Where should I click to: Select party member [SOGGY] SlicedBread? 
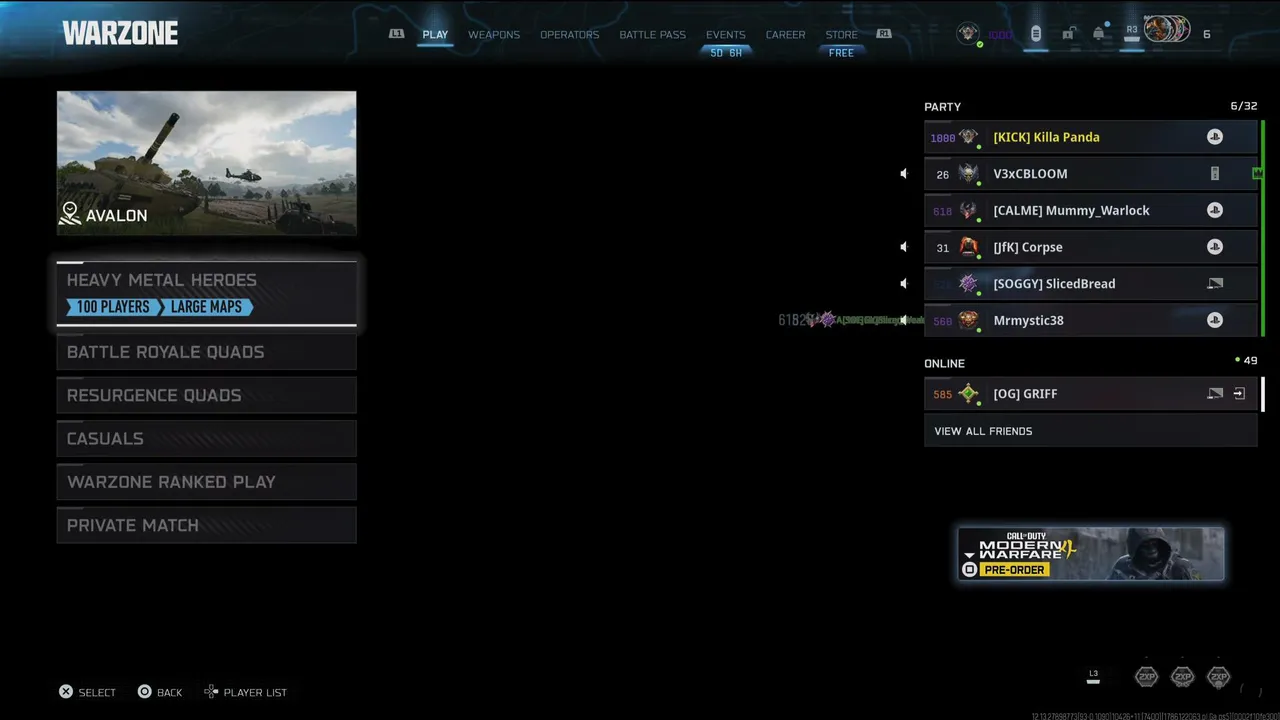click(x=1090, y=284)
